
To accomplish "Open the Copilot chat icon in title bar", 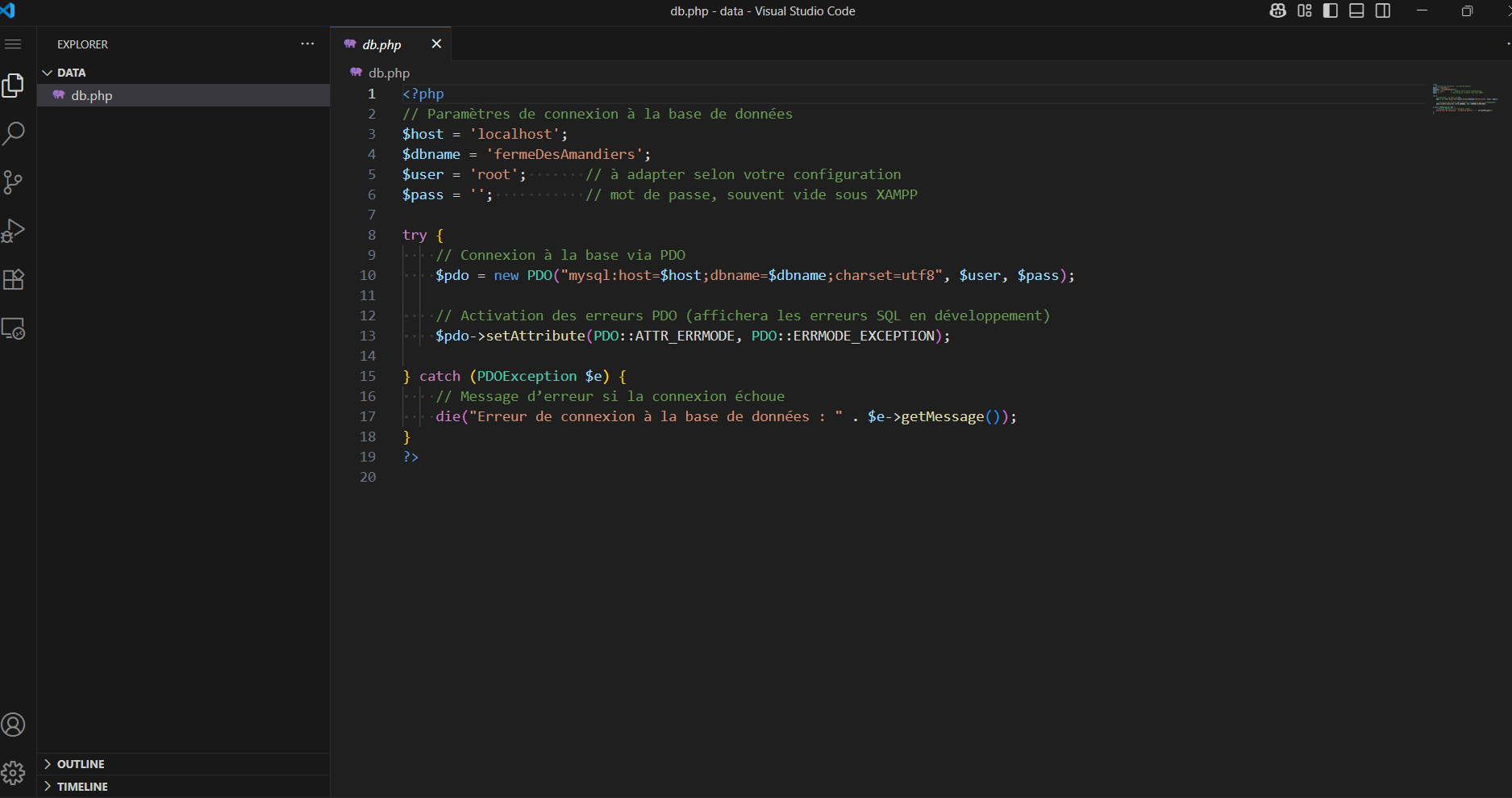I will [1277, 10].
